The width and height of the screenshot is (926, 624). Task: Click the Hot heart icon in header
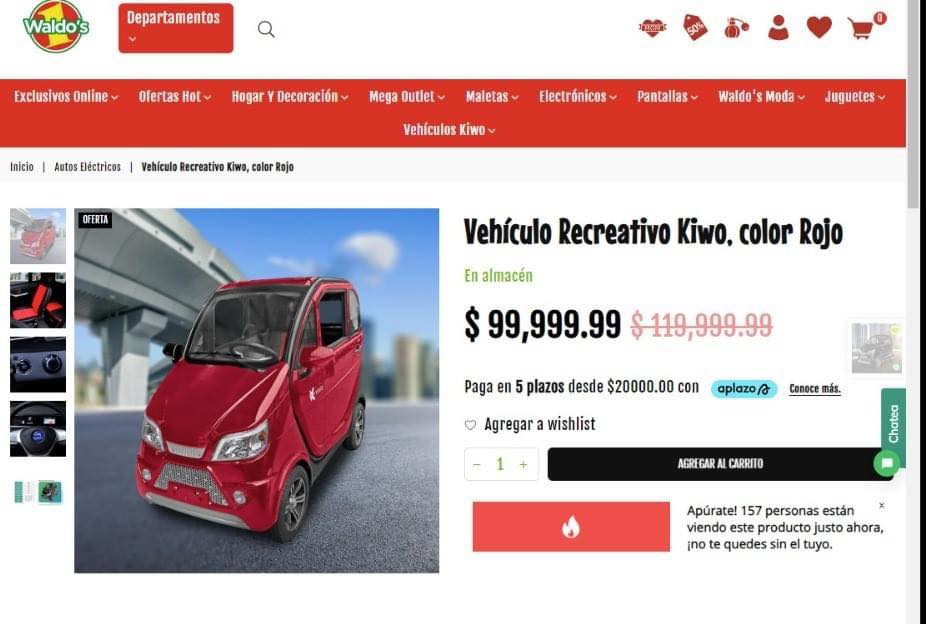click(653, 28)
